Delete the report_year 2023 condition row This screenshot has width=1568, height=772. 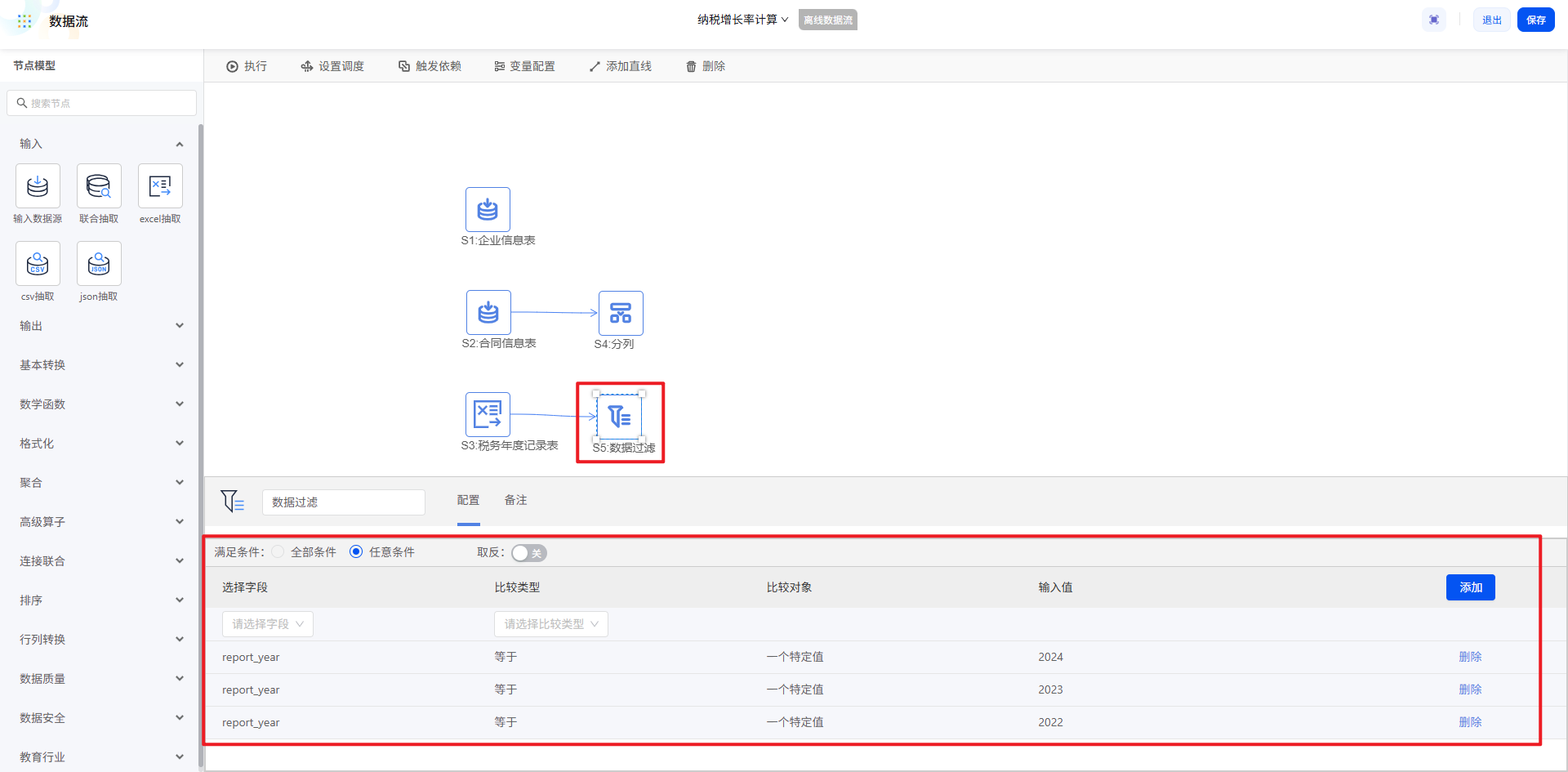click(1470, 689)
